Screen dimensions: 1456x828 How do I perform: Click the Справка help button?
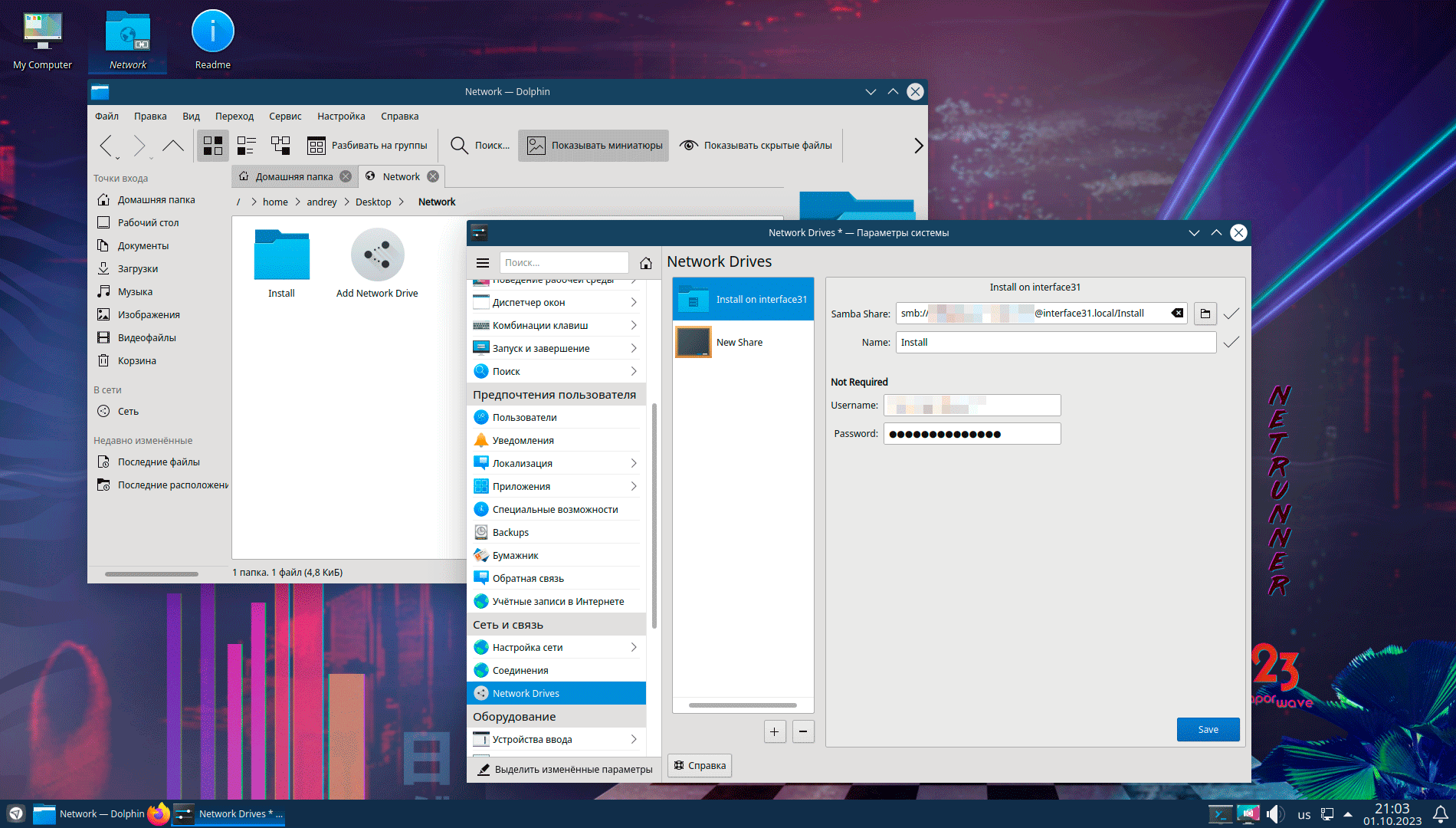click(700, 765)
